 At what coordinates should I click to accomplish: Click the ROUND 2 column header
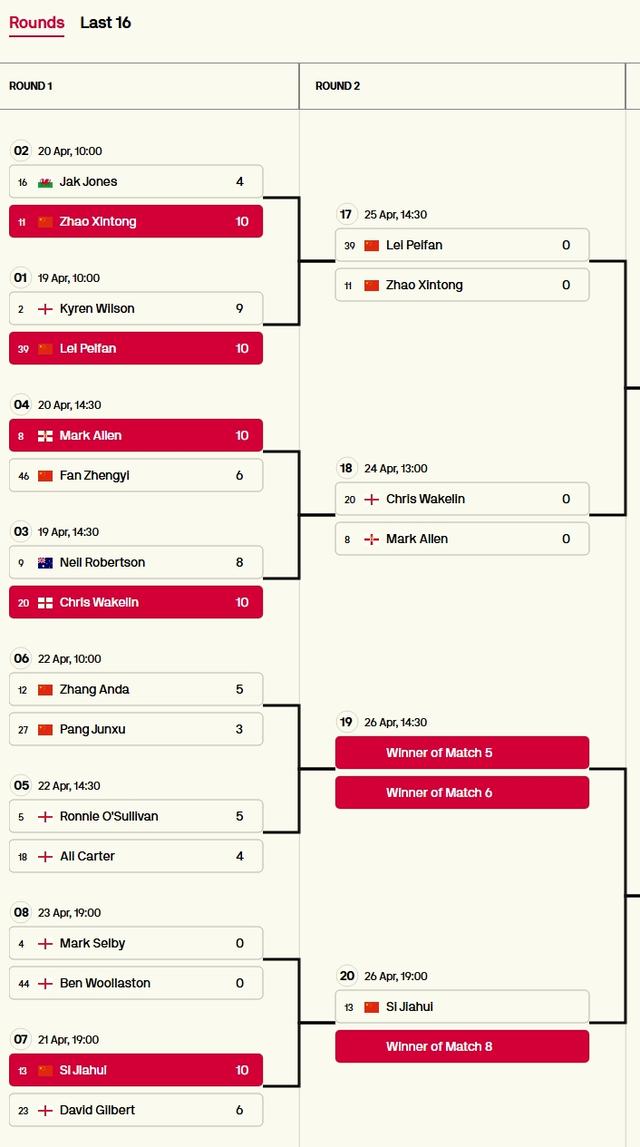[x=338, y=86]
